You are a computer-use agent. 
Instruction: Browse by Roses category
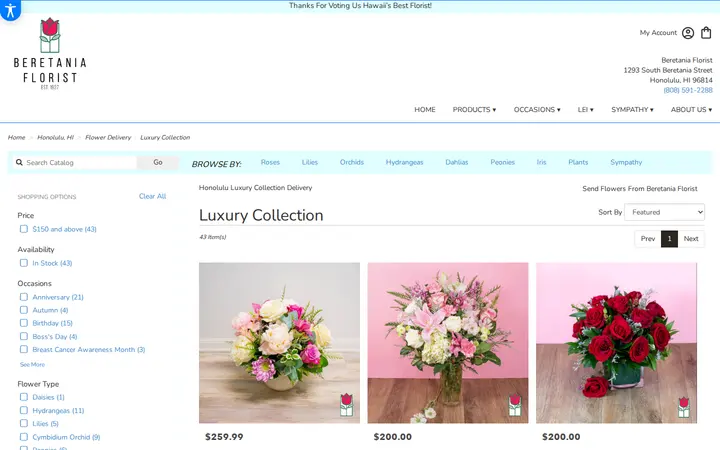270,162
